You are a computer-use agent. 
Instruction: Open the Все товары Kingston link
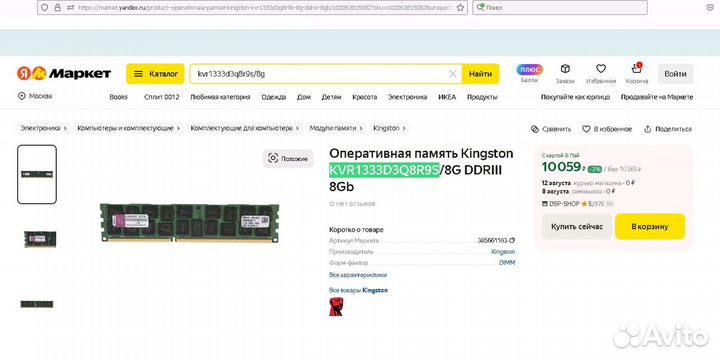click(358, 290)
